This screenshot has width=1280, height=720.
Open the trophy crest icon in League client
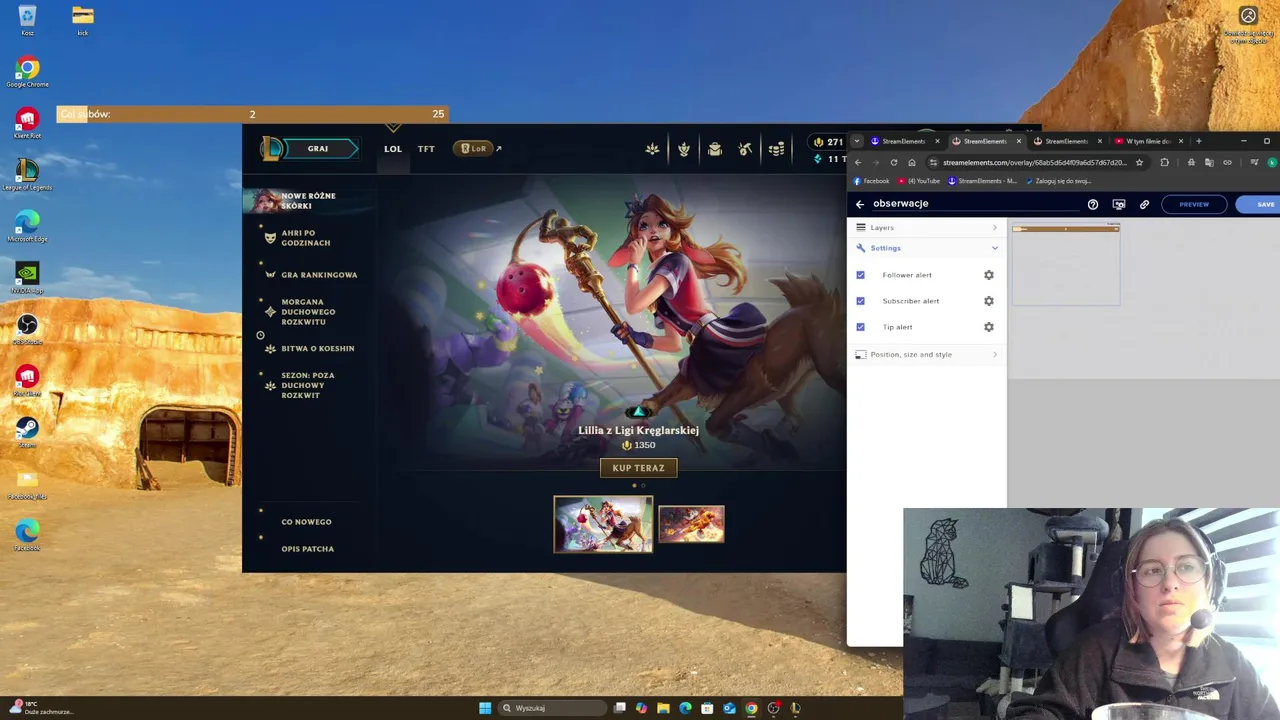tap(684, 149)
